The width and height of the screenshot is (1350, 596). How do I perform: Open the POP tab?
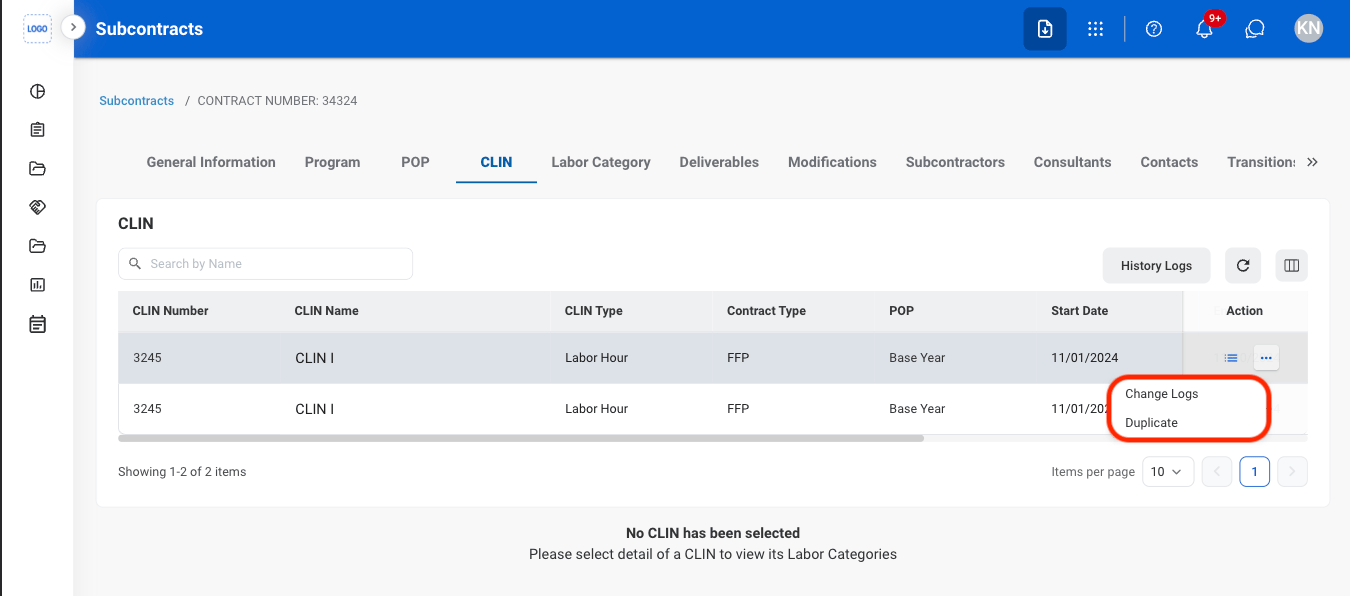click(415, 162)
